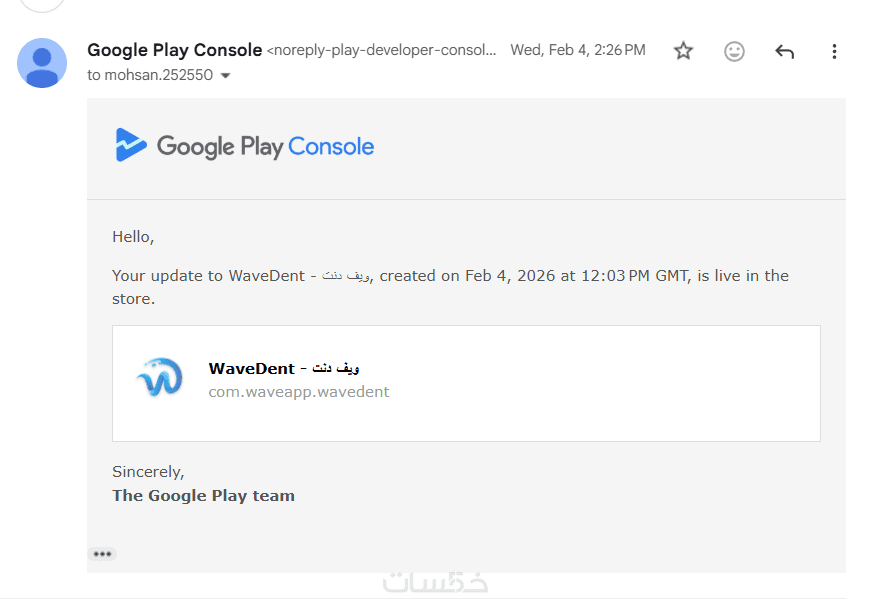Click the partial avatar circle above the sender
This screenshot has height=605, width=871.
(42, 4)
